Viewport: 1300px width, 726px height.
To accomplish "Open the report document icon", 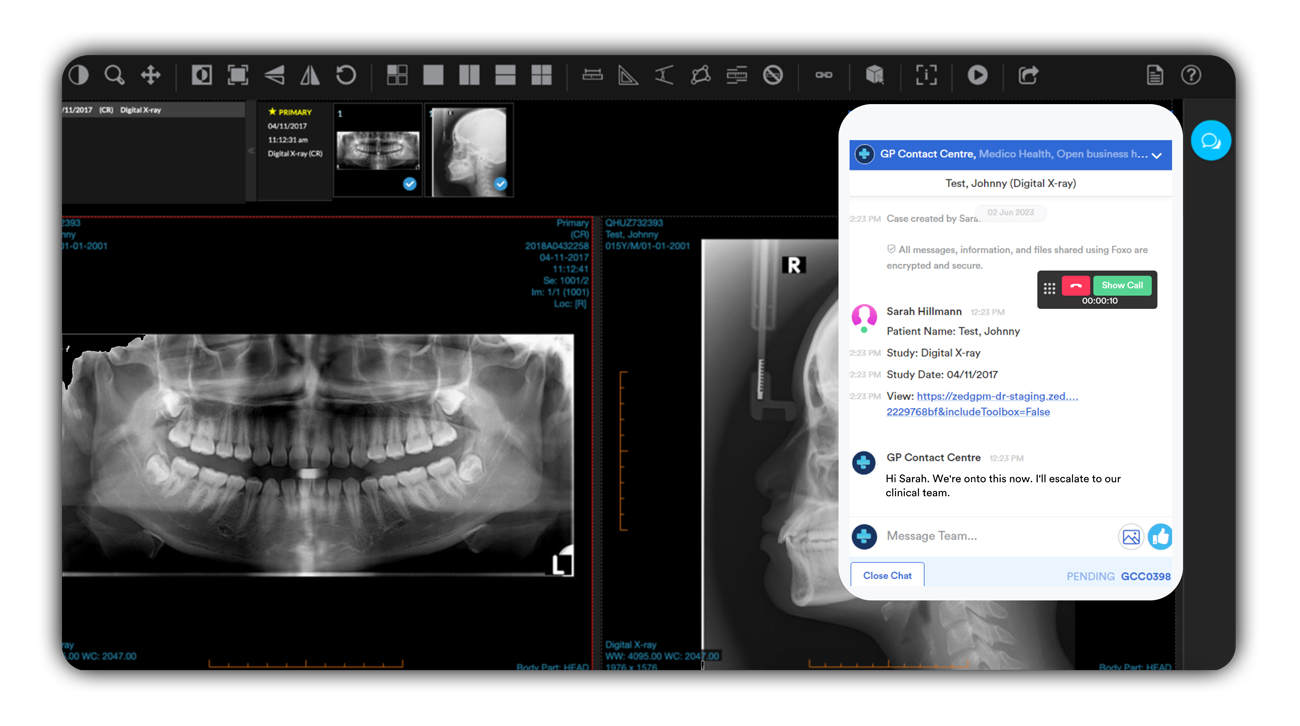I will tap(1155, 75).
